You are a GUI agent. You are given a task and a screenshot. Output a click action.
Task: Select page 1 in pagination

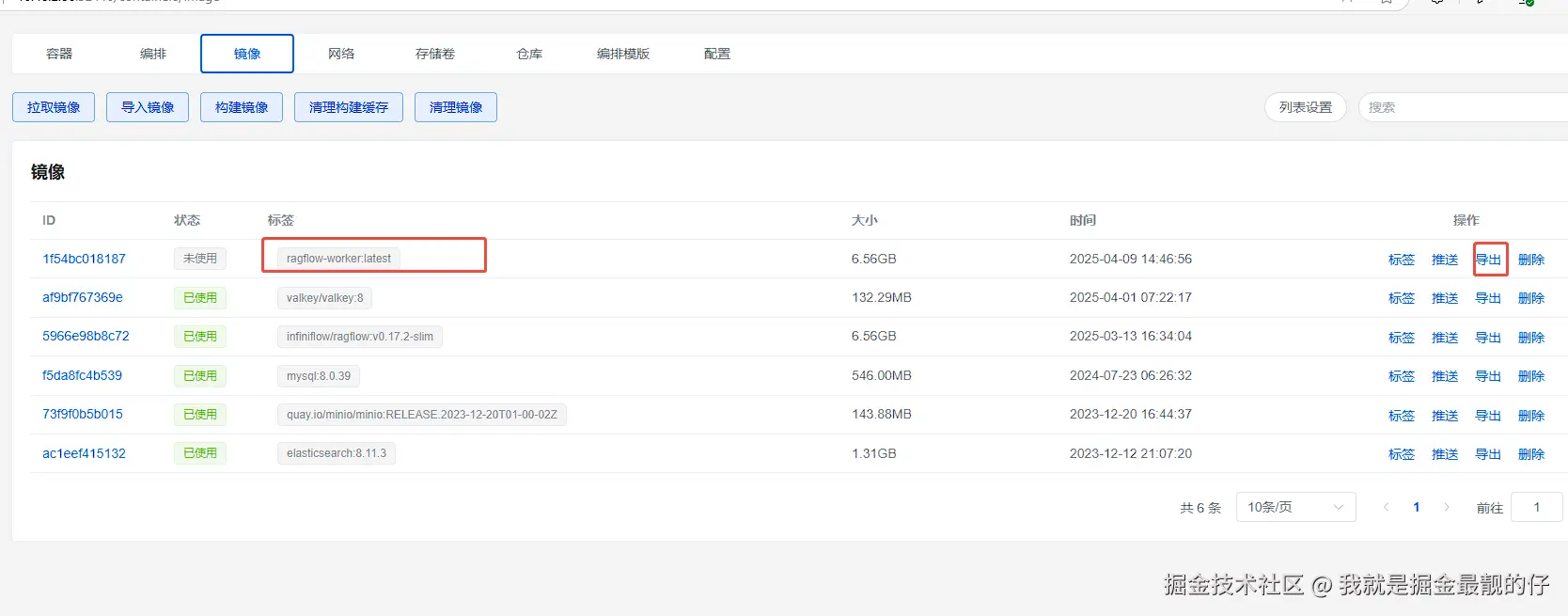click(1417, 507)
